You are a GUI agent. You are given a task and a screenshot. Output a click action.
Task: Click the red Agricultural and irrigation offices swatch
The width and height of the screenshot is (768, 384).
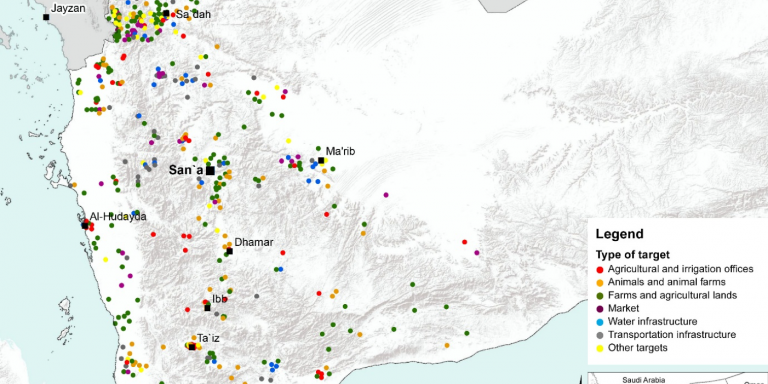[600, 269]
